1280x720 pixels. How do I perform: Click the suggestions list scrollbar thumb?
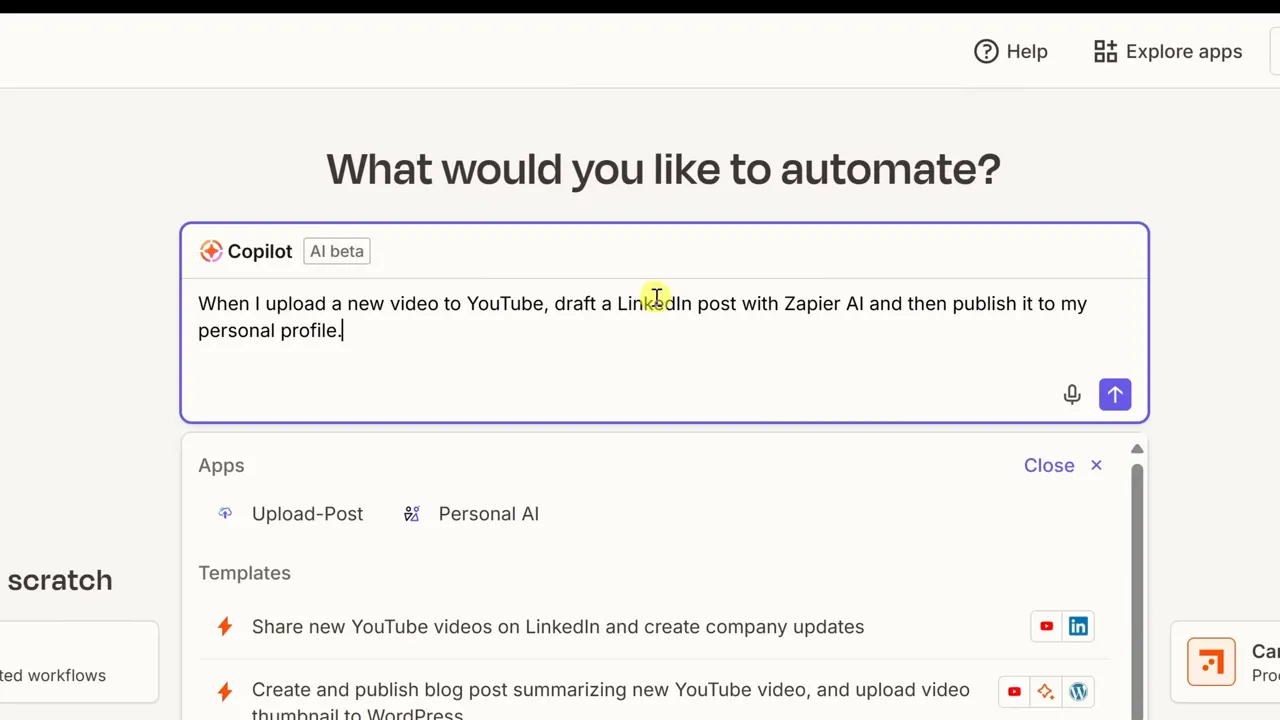pyautogui.click(x=1137, y=590)
